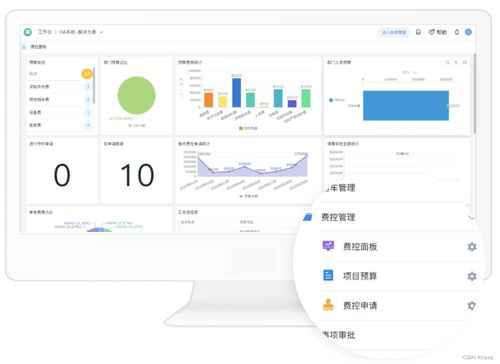Click the blue user avatar at top right
Screen dimensions: 500x364
tap(468, 32)
